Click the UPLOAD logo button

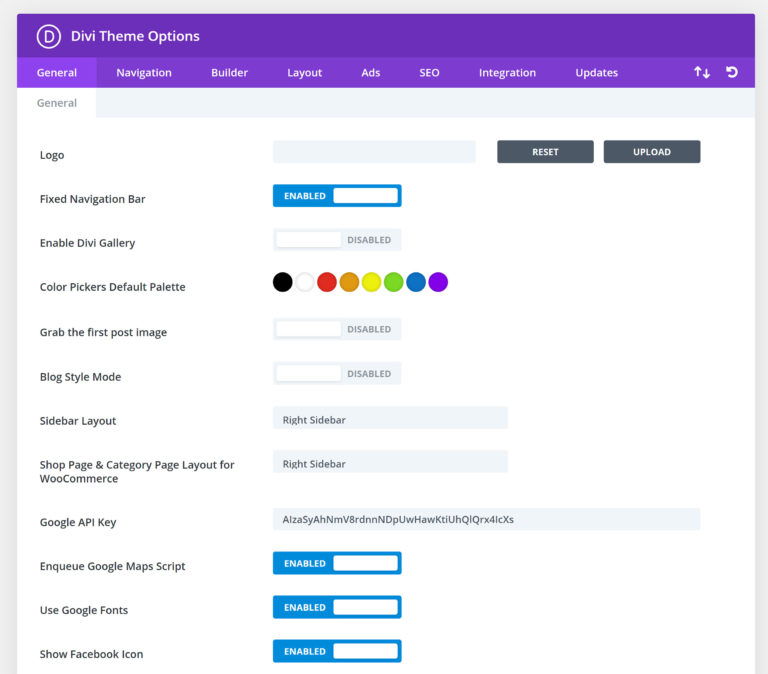(651, 152)
